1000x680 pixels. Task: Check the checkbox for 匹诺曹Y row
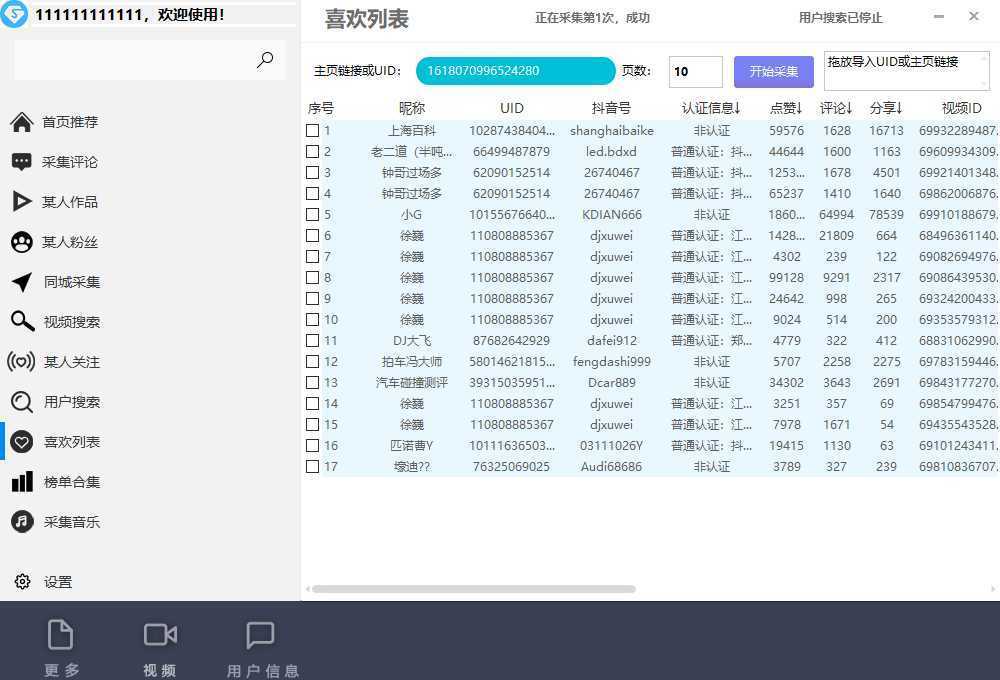[313, 445]
